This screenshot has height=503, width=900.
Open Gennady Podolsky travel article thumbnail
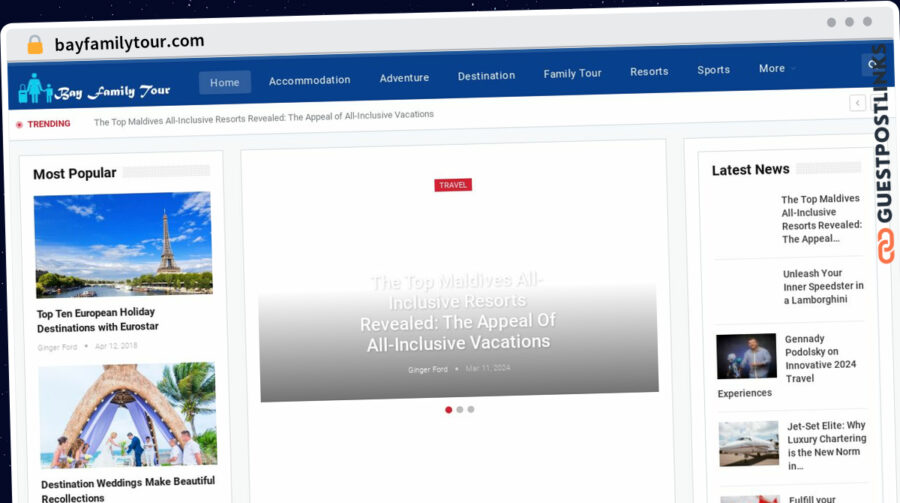(746, 356)
